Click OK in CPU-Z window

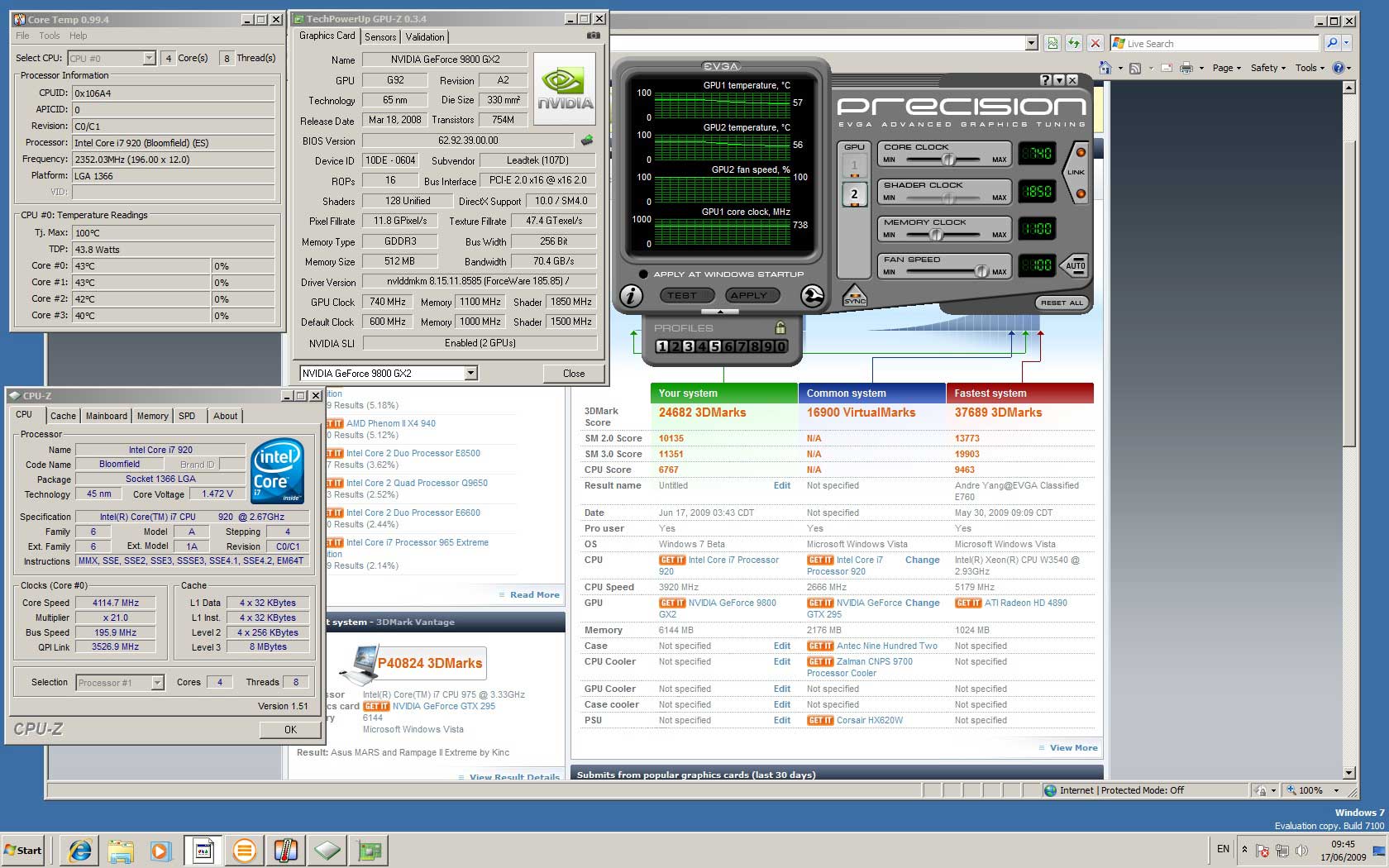tap(290, 730)
